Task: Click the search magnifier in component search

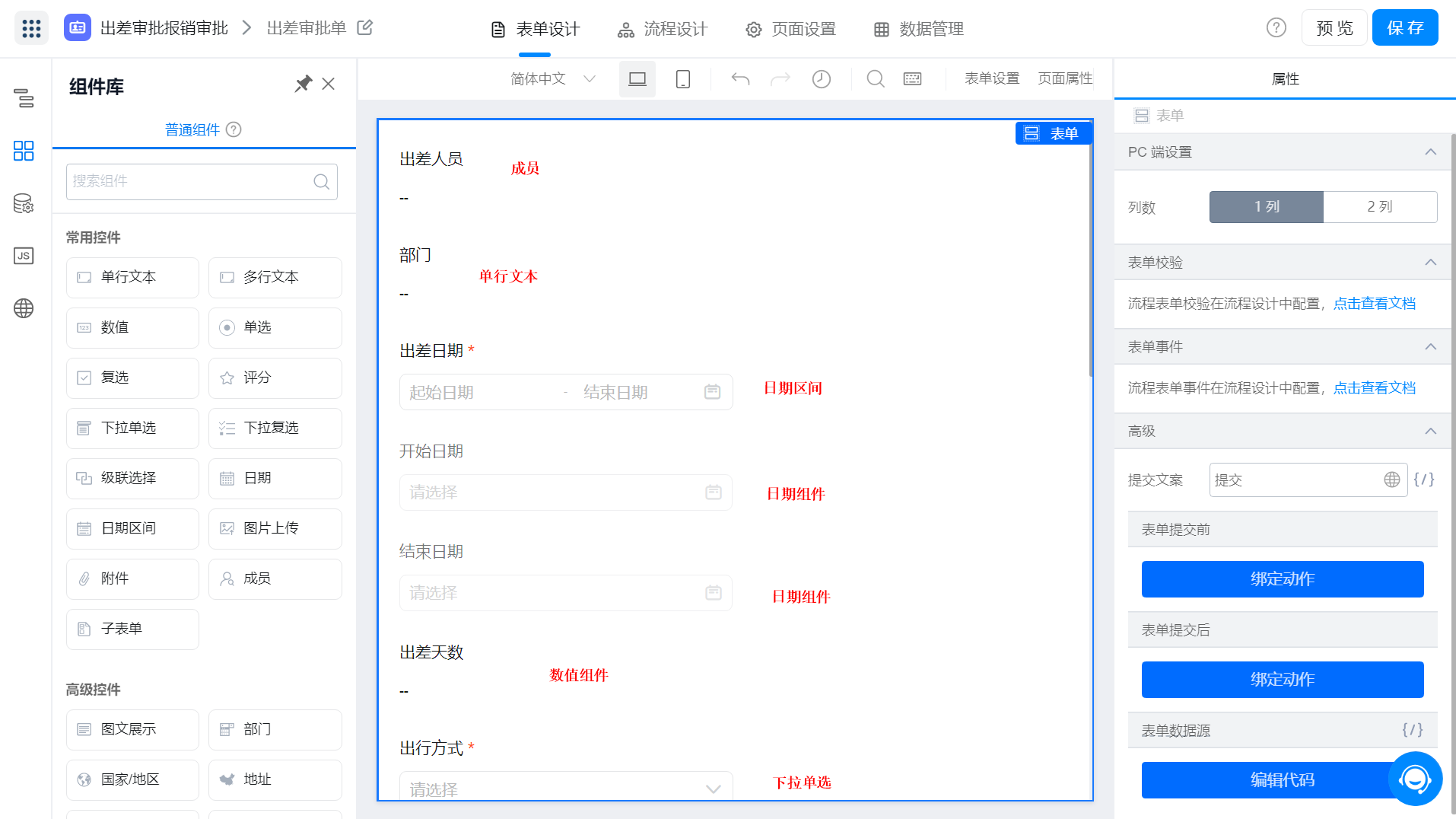Action: tap(322, 181)
